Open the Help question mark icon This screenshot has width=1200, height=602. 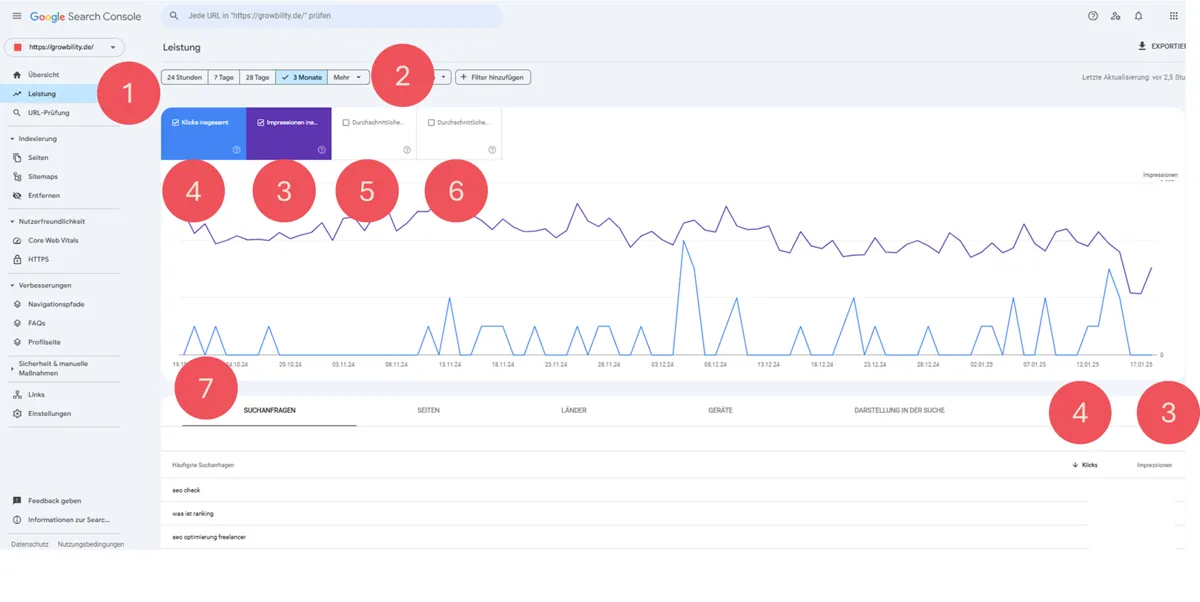pos(1093,16)
